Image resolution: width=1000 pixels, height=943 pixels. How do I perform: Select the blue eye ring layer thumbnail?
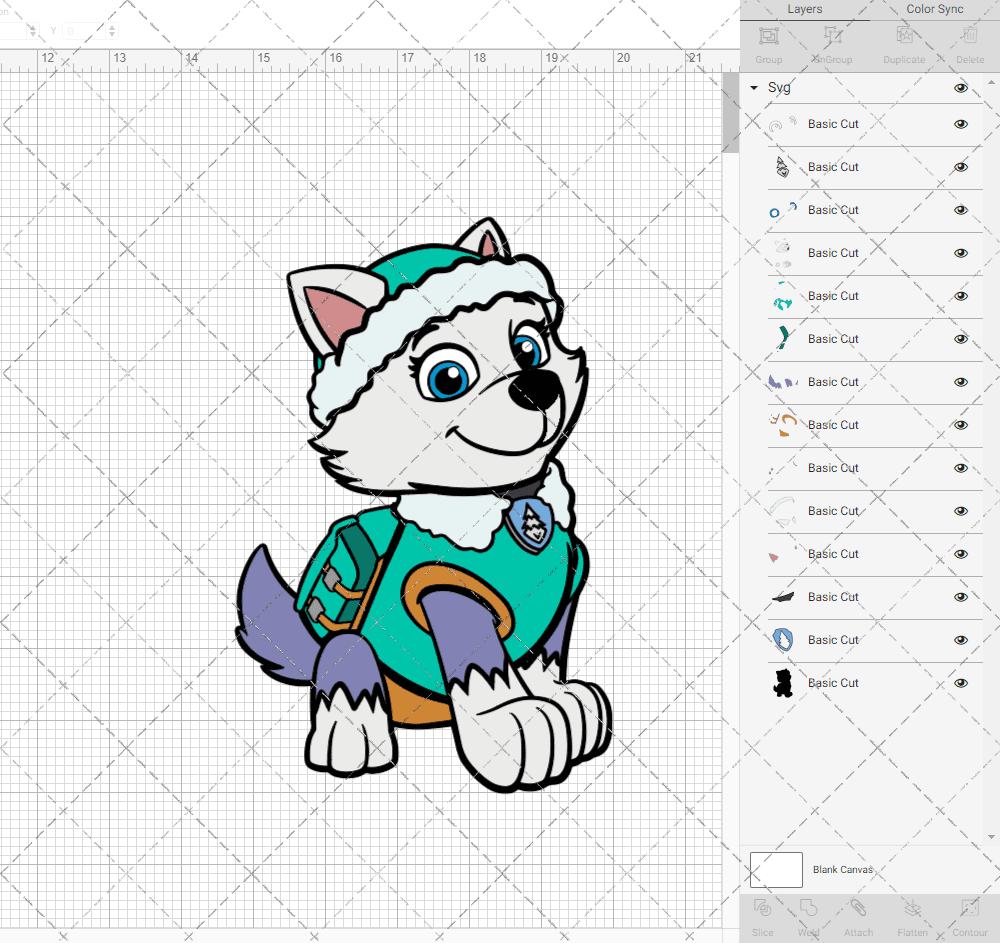pos(783,210)
